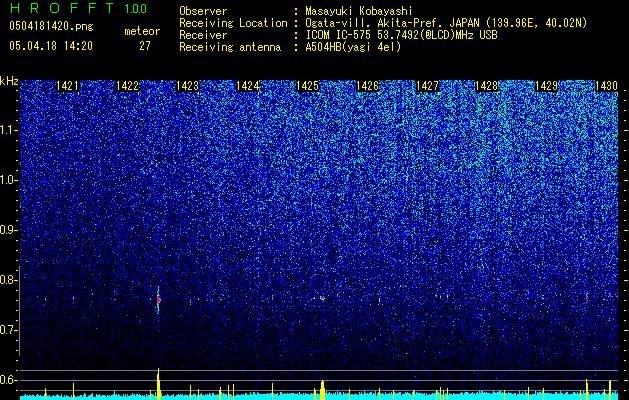Click the "Receiving Location" label
The width and height of the screenshot is (629, 400).
(x=233, y=23)
